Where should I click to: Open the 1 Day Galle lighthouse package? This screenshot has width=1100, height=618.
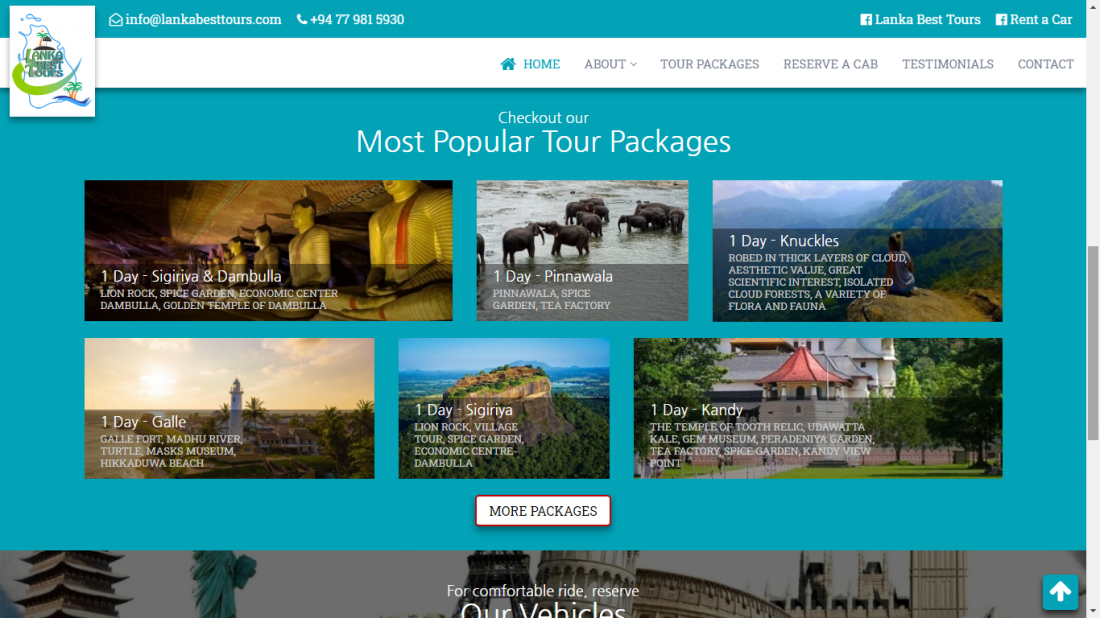(x=229, y=408)
